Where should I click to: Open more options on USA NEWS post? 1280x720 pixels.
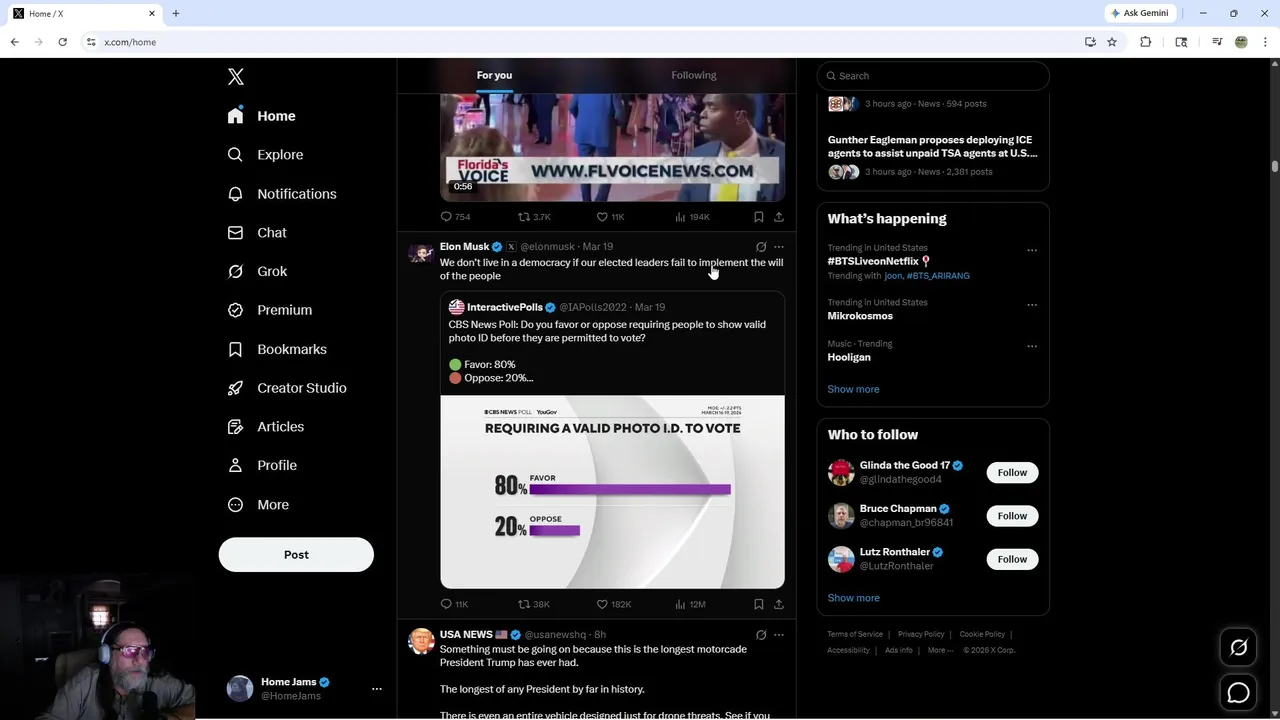[x=779, y=635]
